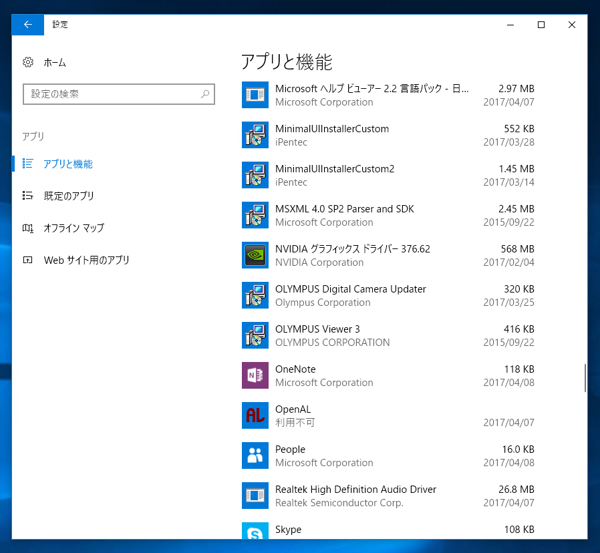The height and width of the screenshot is (553, 600).
Task: Select Realtek High Definition Audio Driver name
Action: [356, 489]
